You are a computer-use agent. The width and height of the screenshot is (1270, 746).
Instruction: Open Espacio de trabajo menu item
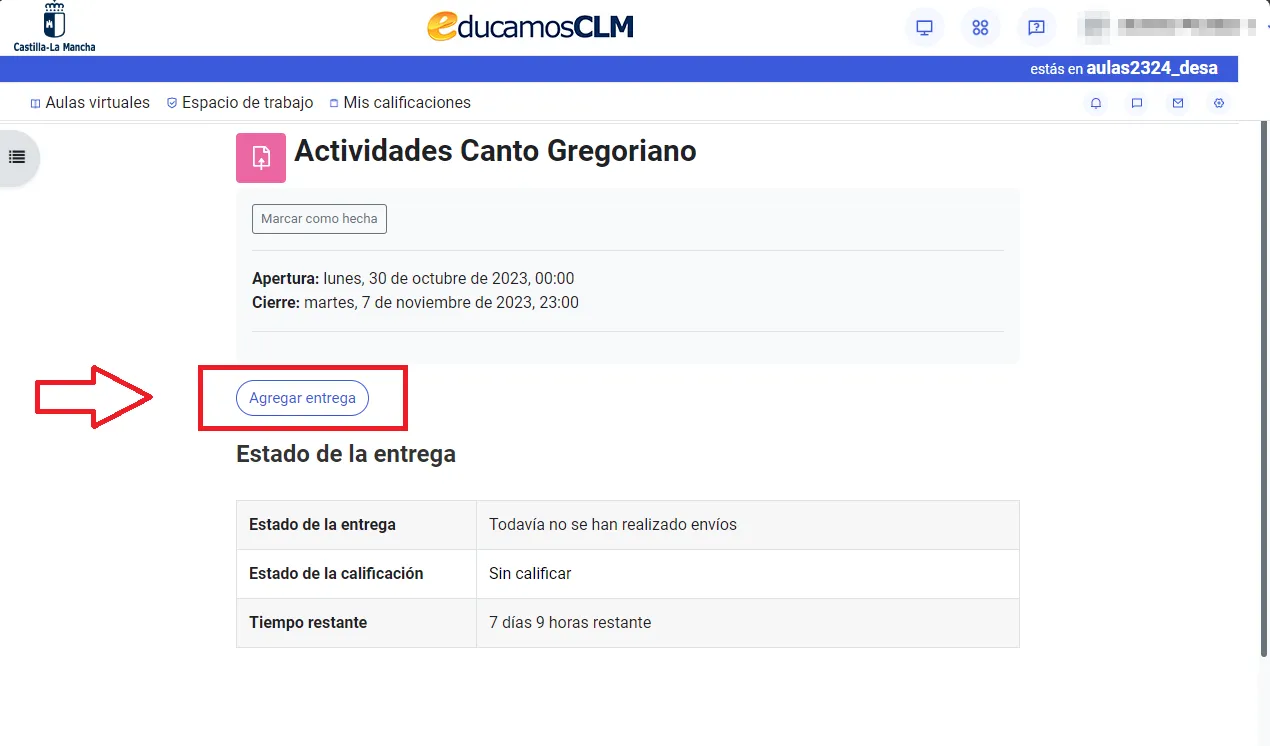tap(240, 103)
